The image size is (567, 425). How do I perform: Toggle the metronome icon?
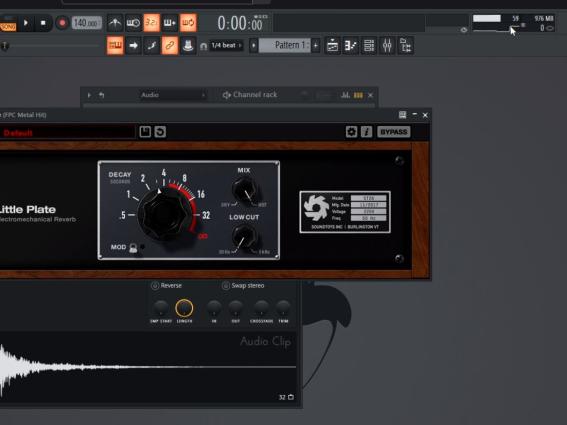click(x=115, y=23)
